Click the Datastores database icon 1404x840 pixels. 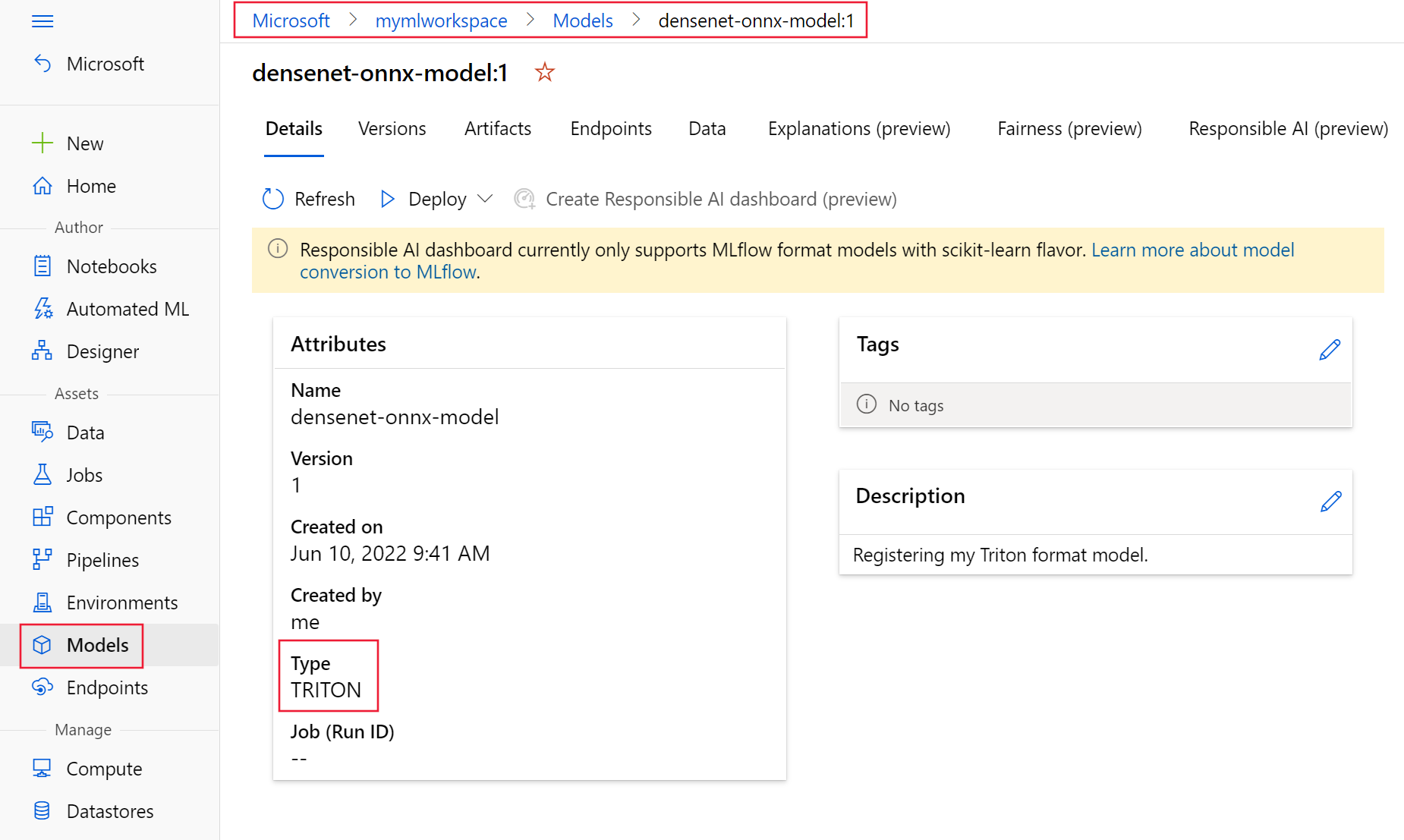[x=42, y=811]
